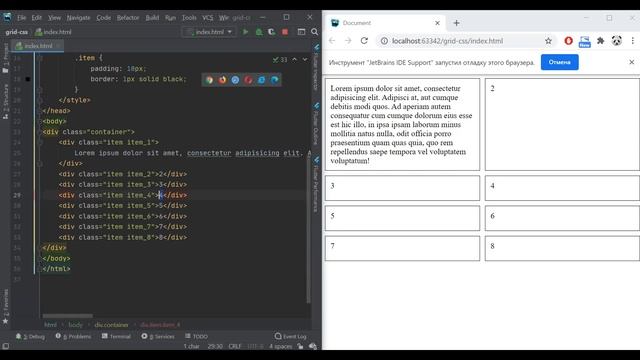This screenshot has height=360, width=640.
Task: Click the editor vertical scrollbar
Action: point(309,231)
